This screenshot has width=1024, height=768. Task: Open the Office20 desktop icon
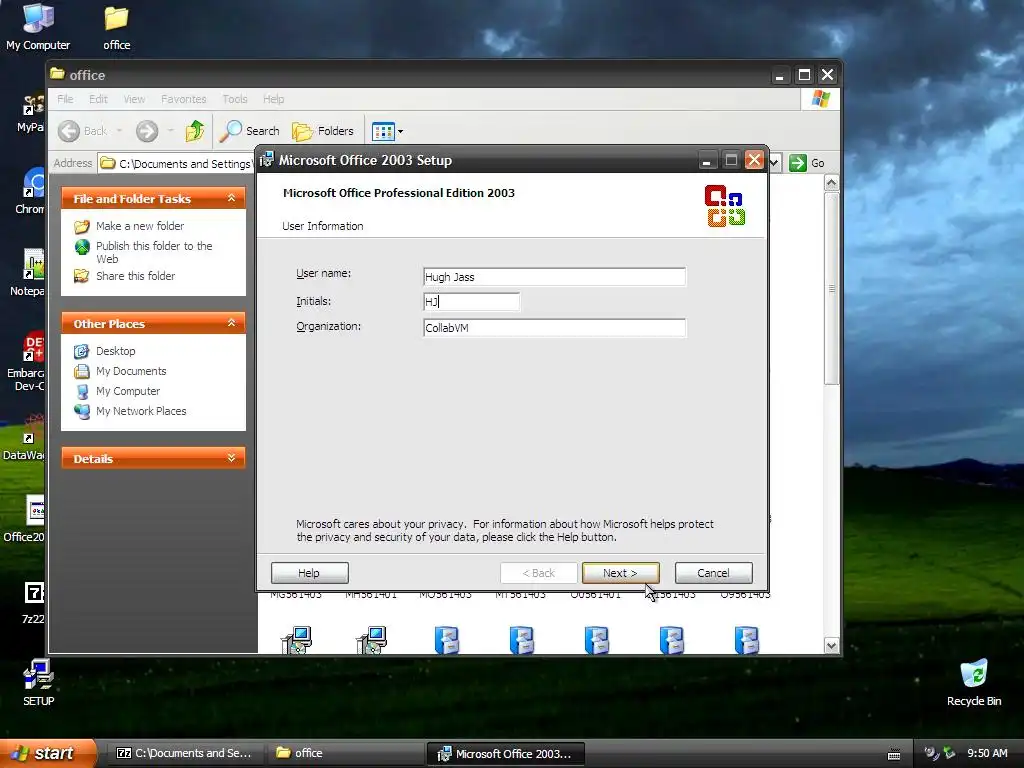[25, 519]
